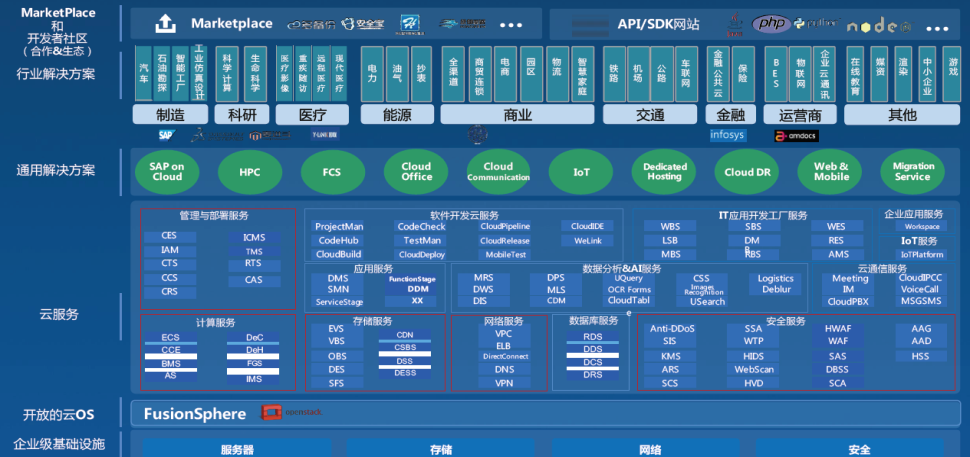Click the Node.js logo
The height and width of the screenshot is (457, 970).
pyautogui.click(x=878, y=26)
